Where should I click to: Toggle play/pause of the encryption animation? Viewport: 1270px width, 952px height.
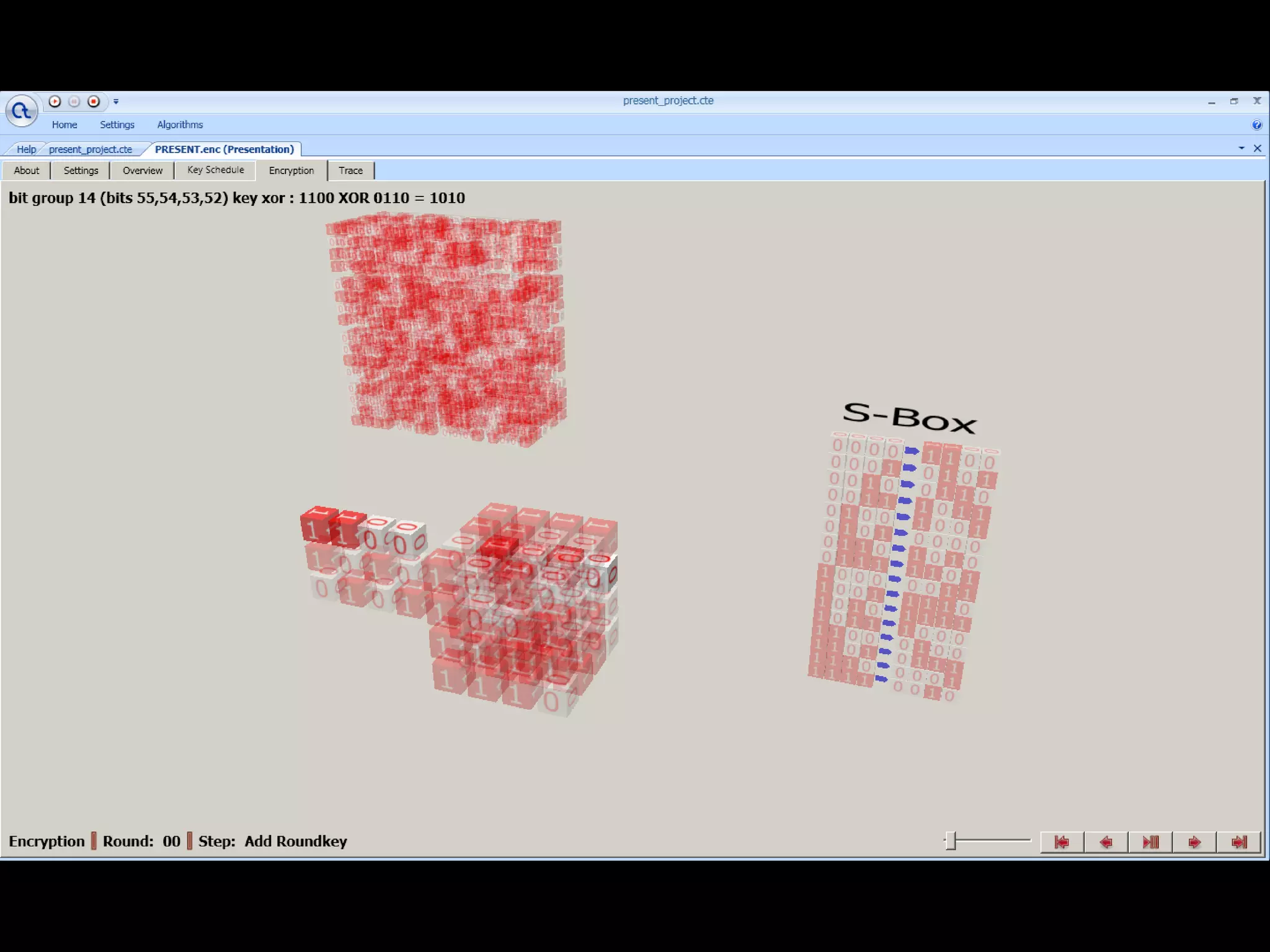click(1150, 842)
